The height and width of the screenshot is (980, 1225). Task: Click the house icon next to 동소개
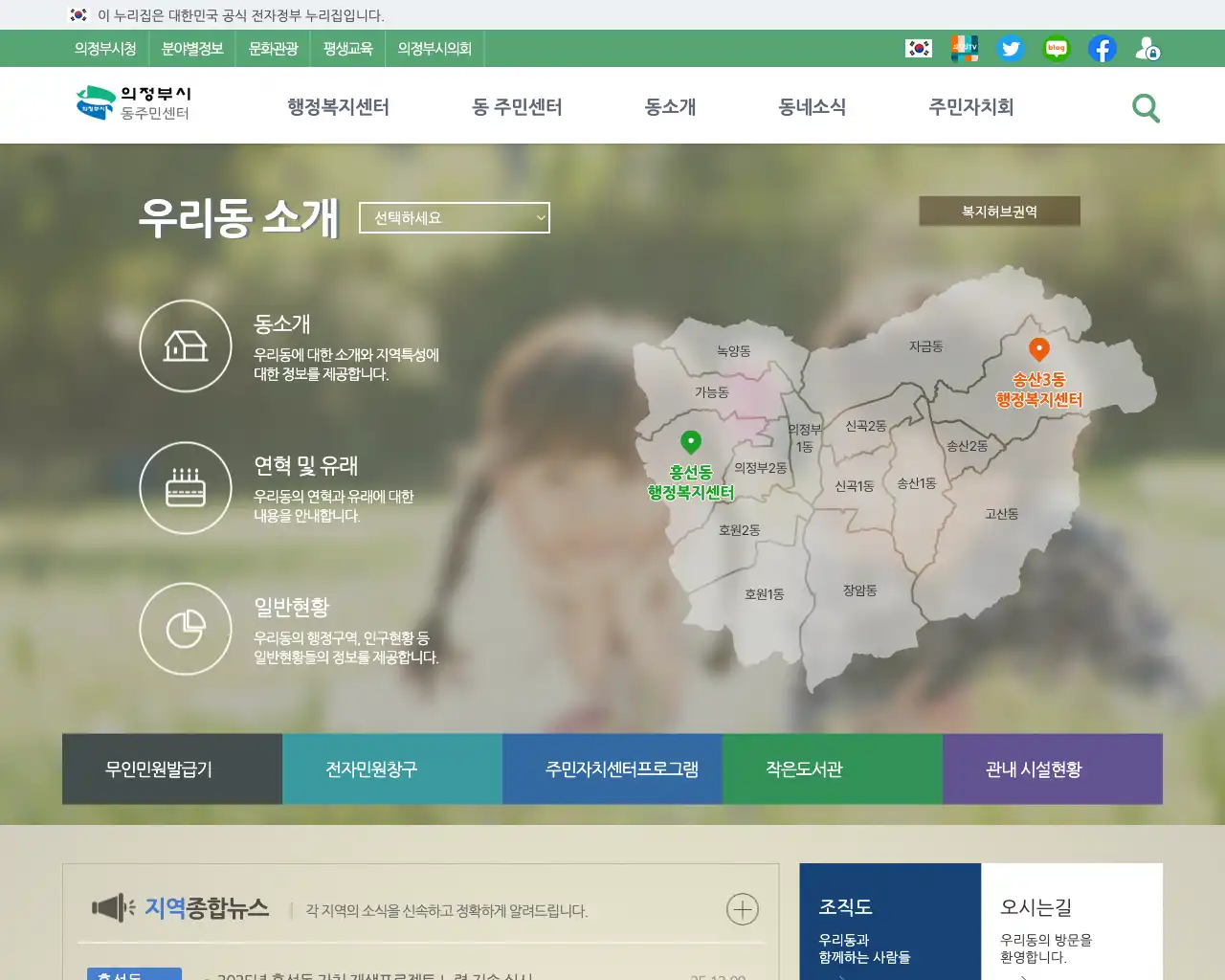pyautogui.click(x=186, y=345)
